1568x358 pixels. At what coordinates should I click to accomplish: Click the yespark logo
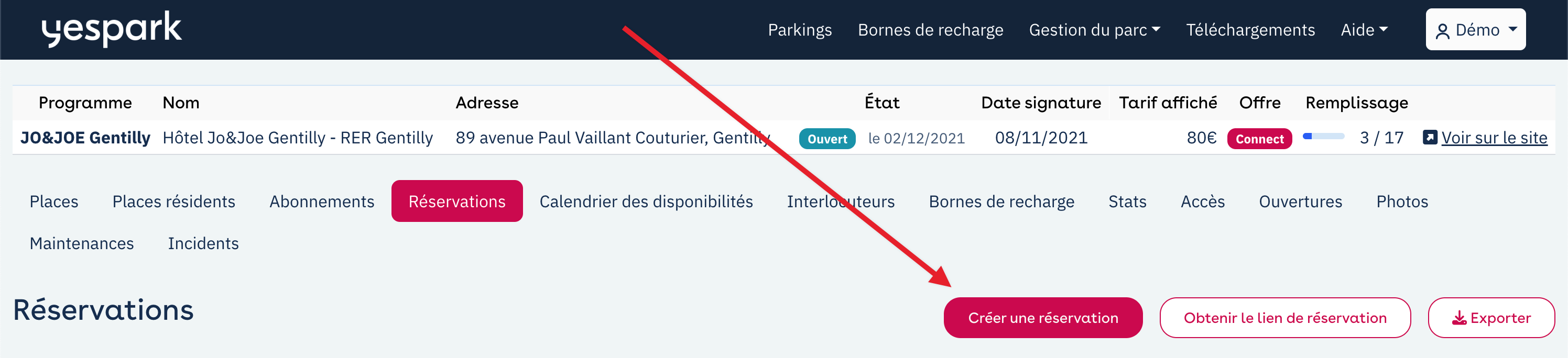point(112,29)
